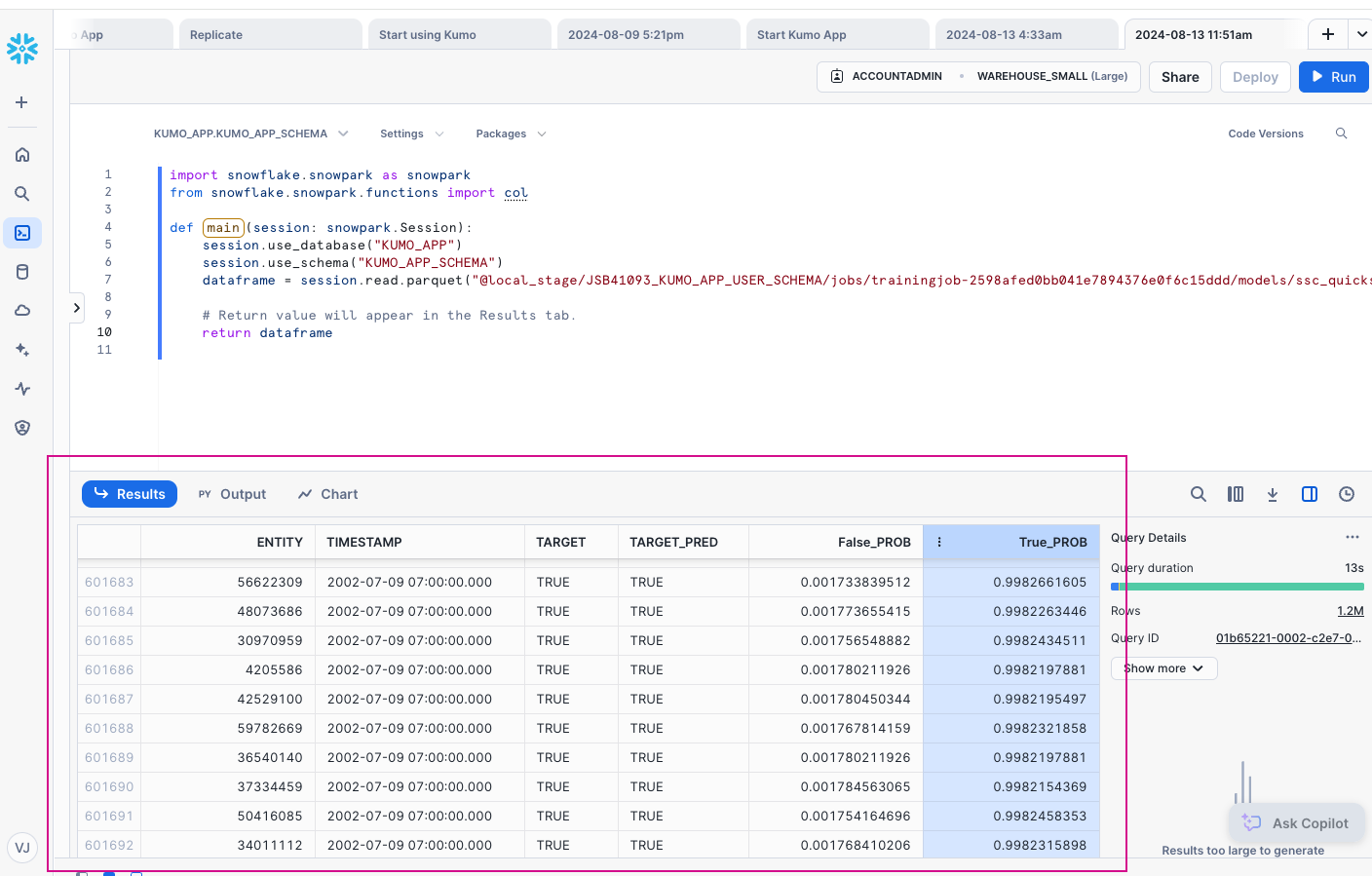Screen dimensions: 1372x876
Task: Search within the code editor
Action: [1342, 133]
